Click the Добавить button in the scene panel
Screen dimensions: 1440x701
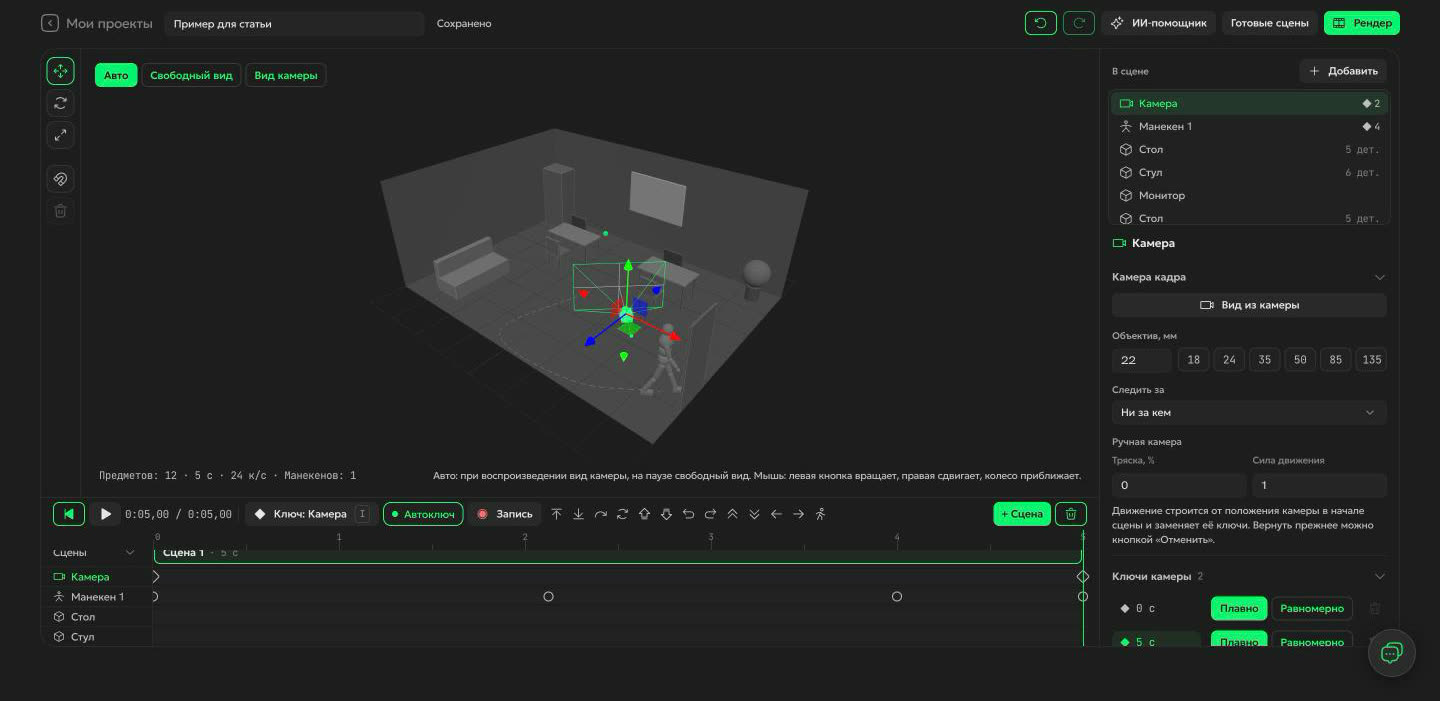click(x=1343, y=71)
